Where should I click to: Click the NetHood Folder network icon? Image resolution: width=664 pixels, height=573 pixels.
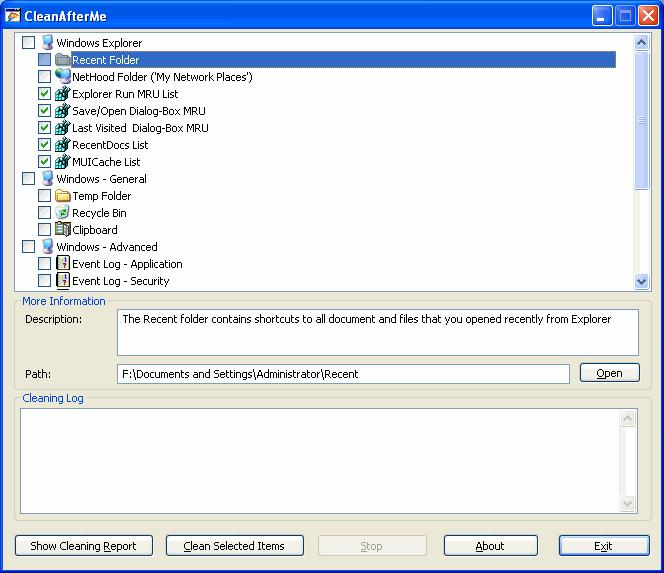pyautogui.click(x=62, y=77)
